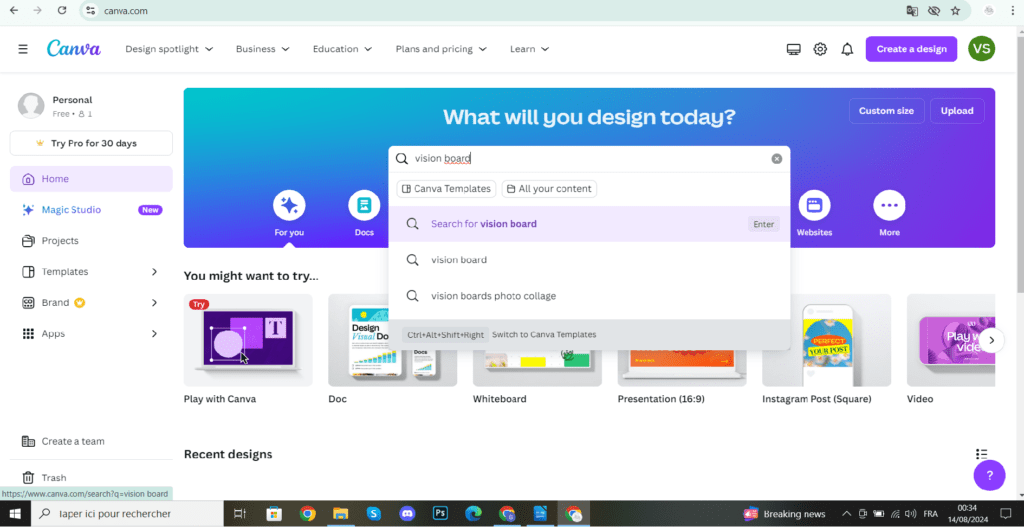Open the More category icon

pyautogui.click(x=889, y=206)
